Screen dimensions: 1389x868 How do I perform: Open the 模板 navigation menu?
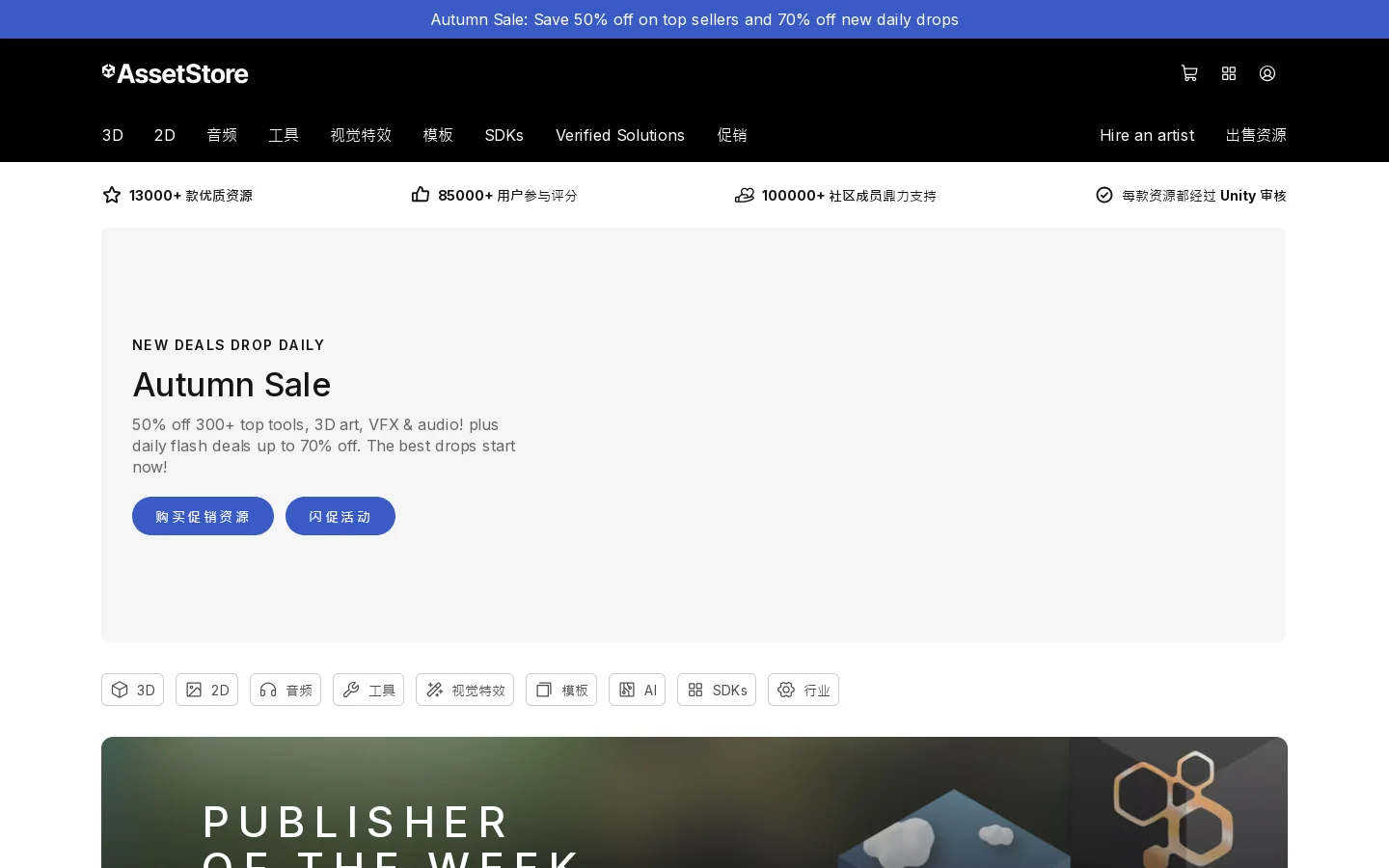pos(438,135)
